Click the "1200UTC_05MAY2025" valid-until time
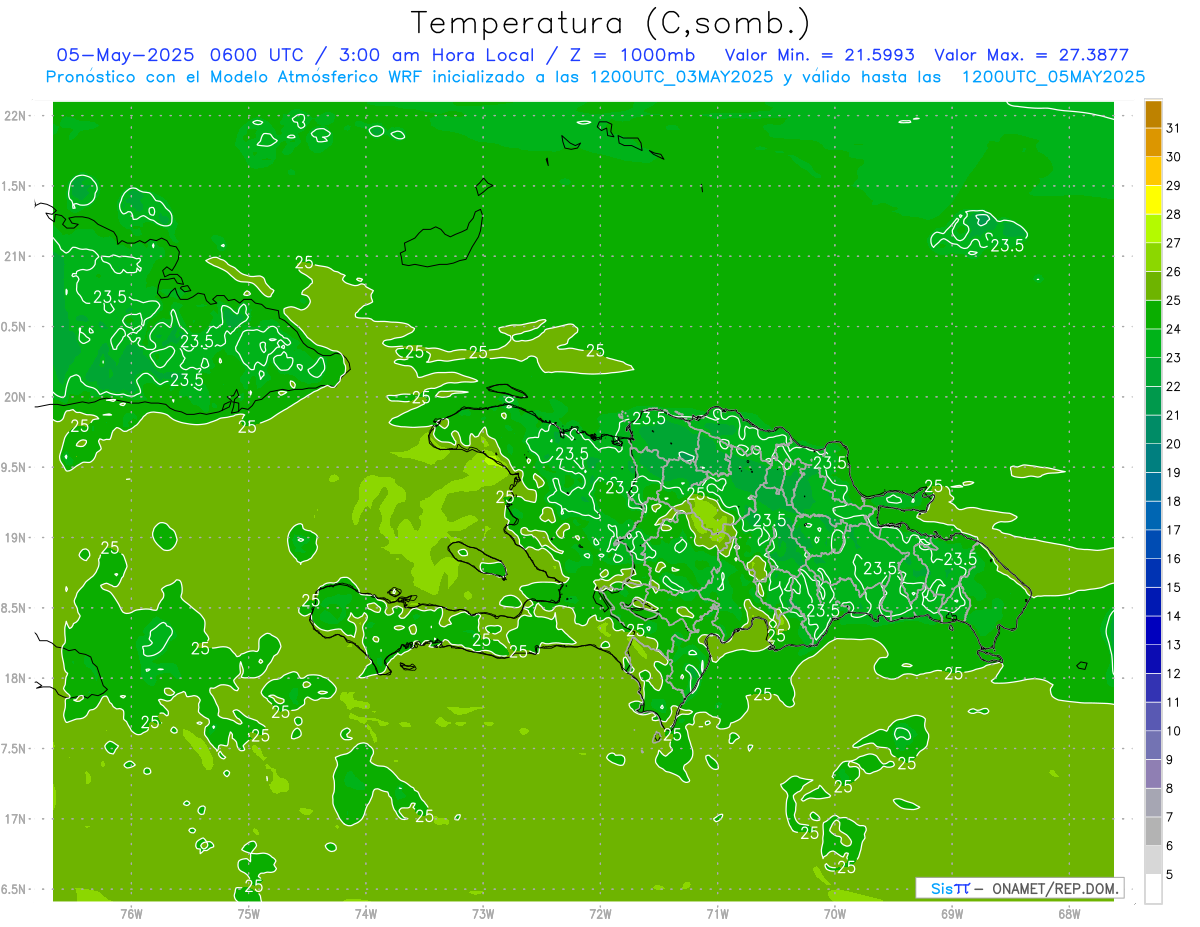This screenshot has height=927, width=1200. click(1054, 77)
